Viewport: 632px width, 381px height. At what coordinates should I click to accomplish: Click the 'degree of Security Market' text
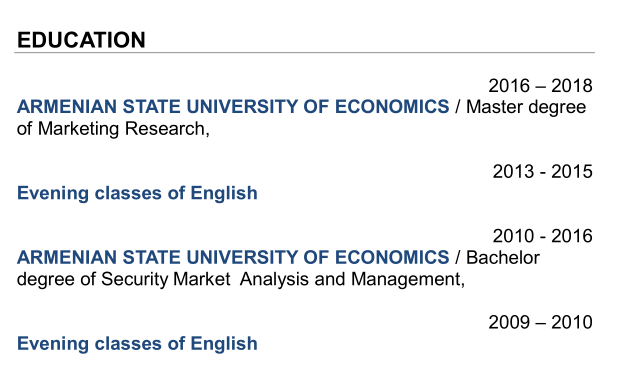click(123, 279)
